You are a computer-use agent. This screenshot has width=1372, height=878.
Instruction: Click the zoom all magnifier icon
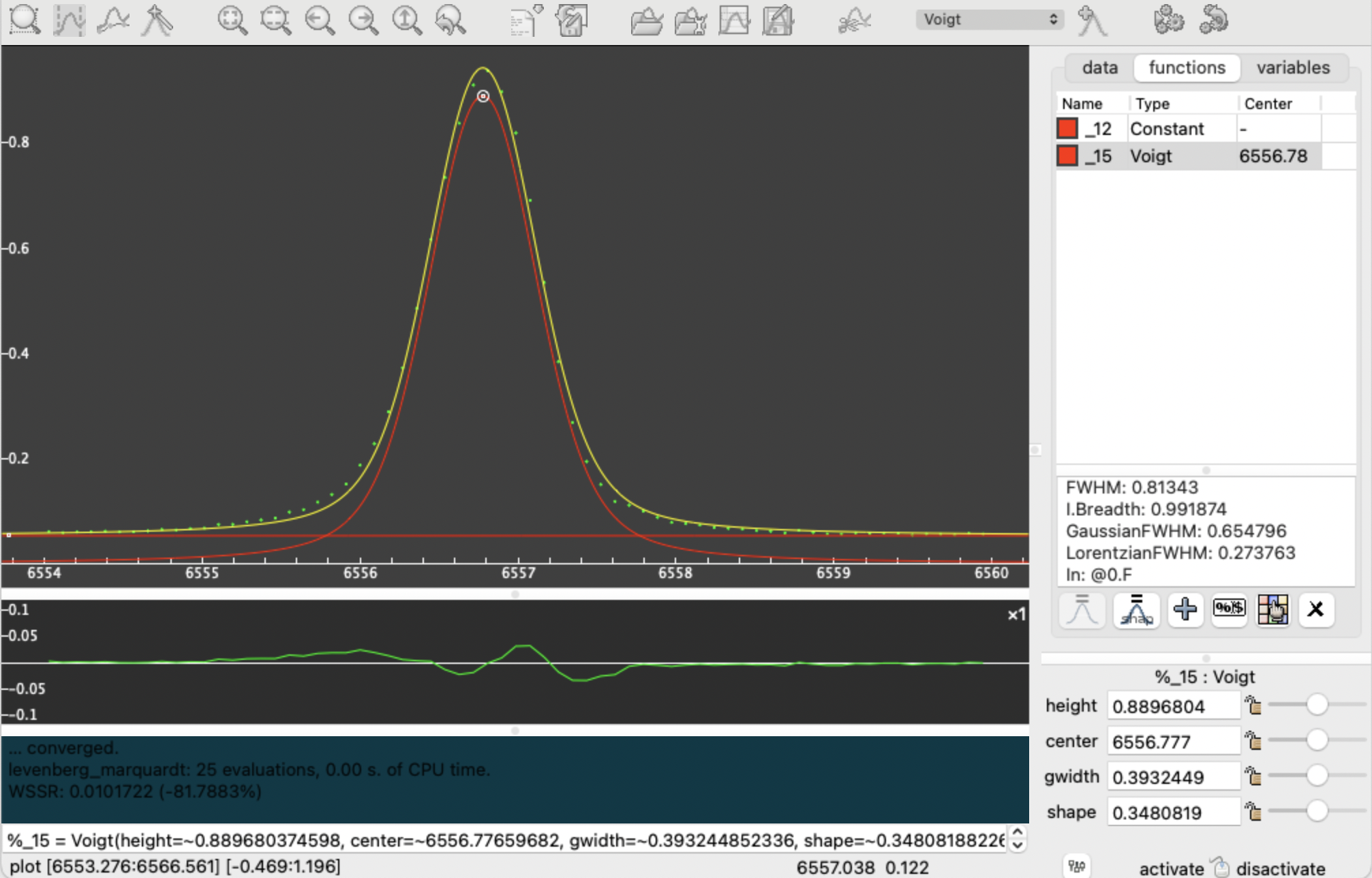pyautogui.click(x=232, y=20)
